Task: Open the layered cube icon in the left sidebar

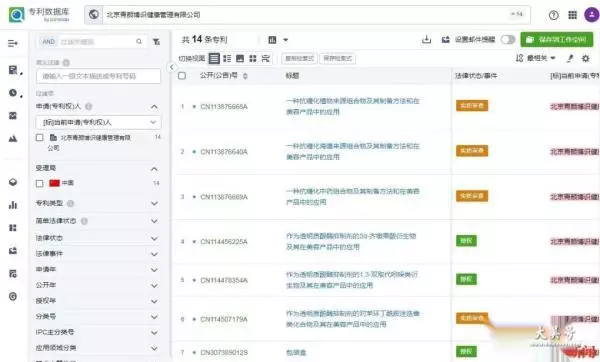Action: click(13, 182)
